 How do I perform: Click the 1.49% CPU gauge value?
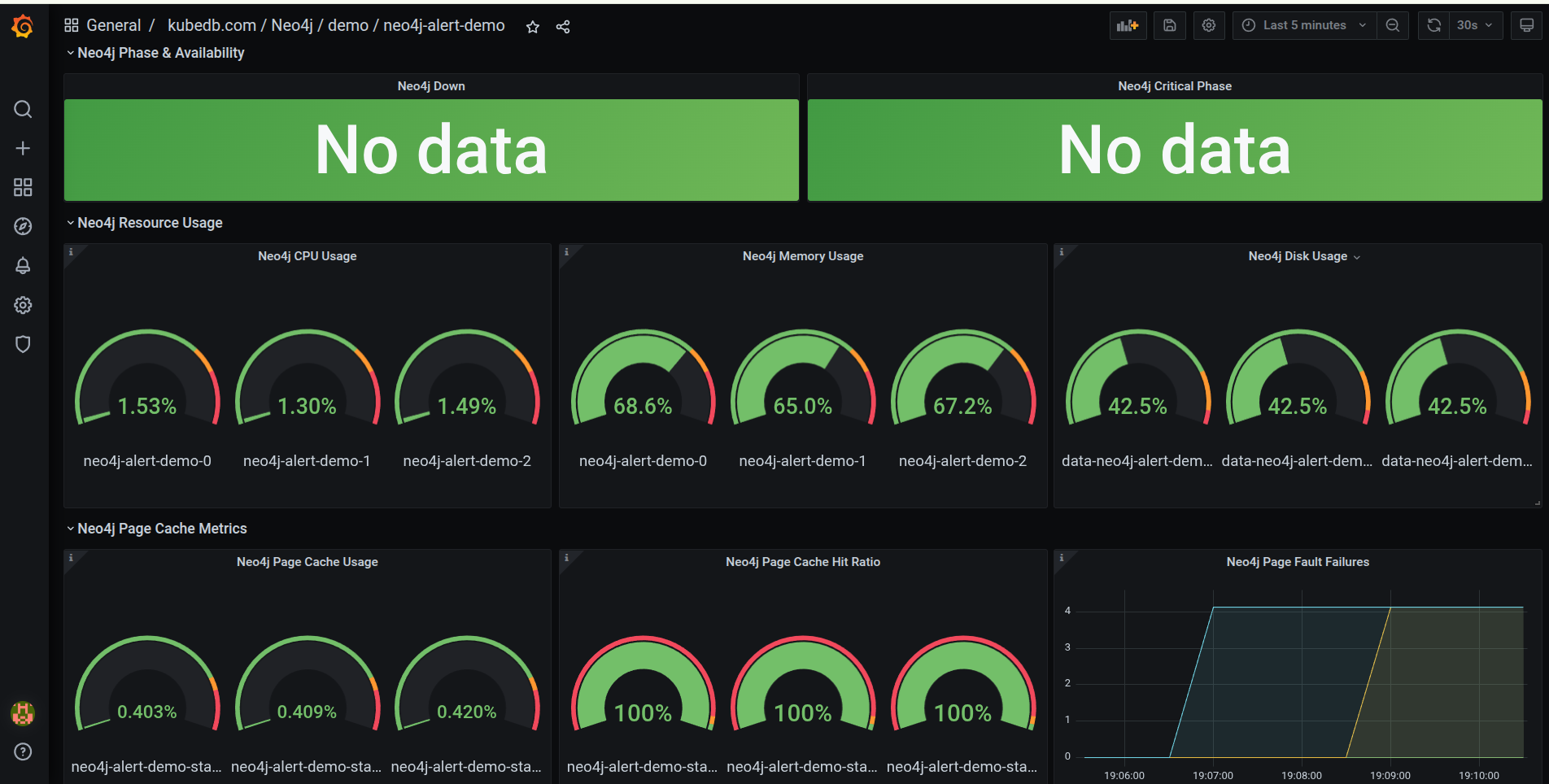coord(467,406)
